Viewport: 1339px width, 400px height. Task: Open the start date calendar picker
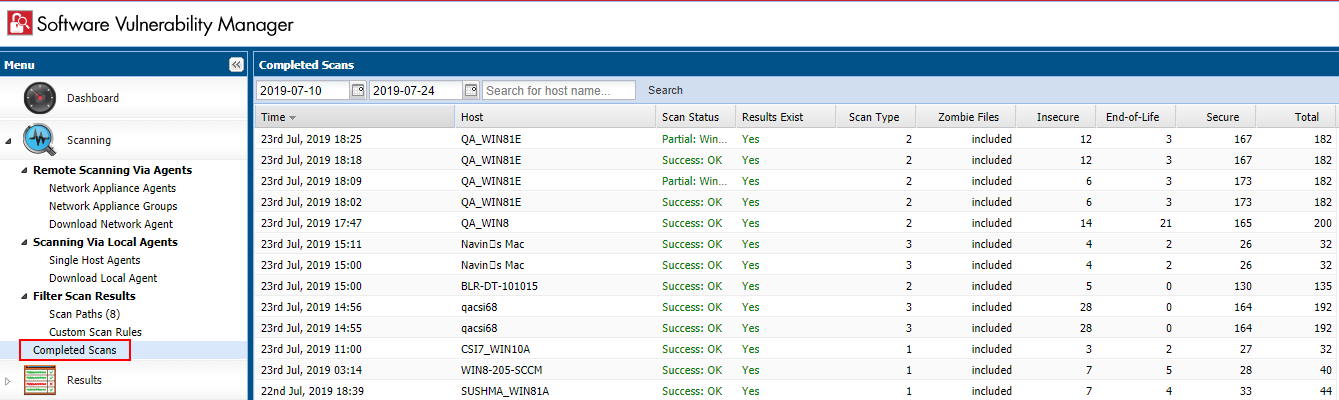click(x=357, y=90)
